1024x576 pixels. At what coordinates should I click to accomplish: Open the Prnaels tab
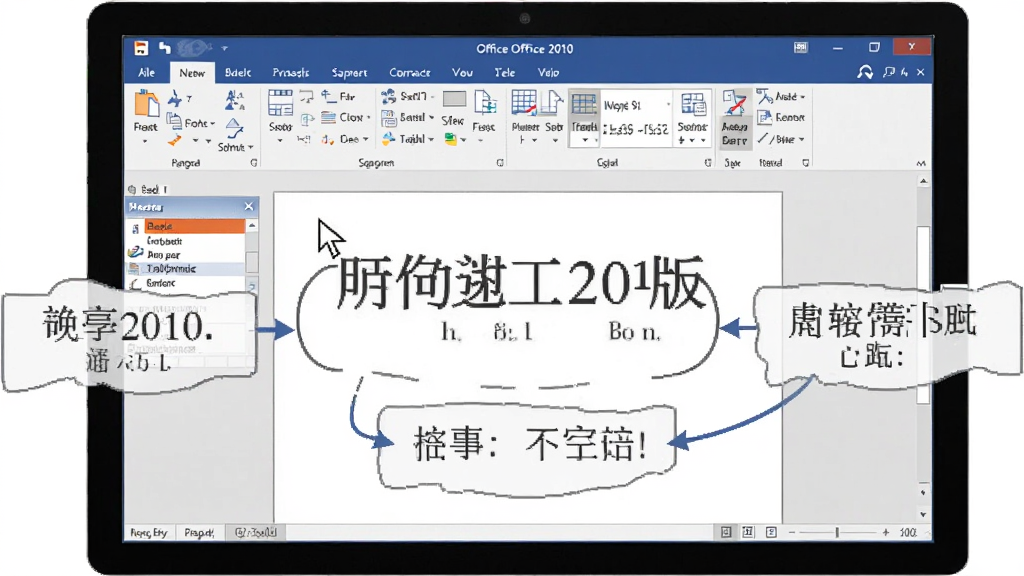[x=291, y=72]
